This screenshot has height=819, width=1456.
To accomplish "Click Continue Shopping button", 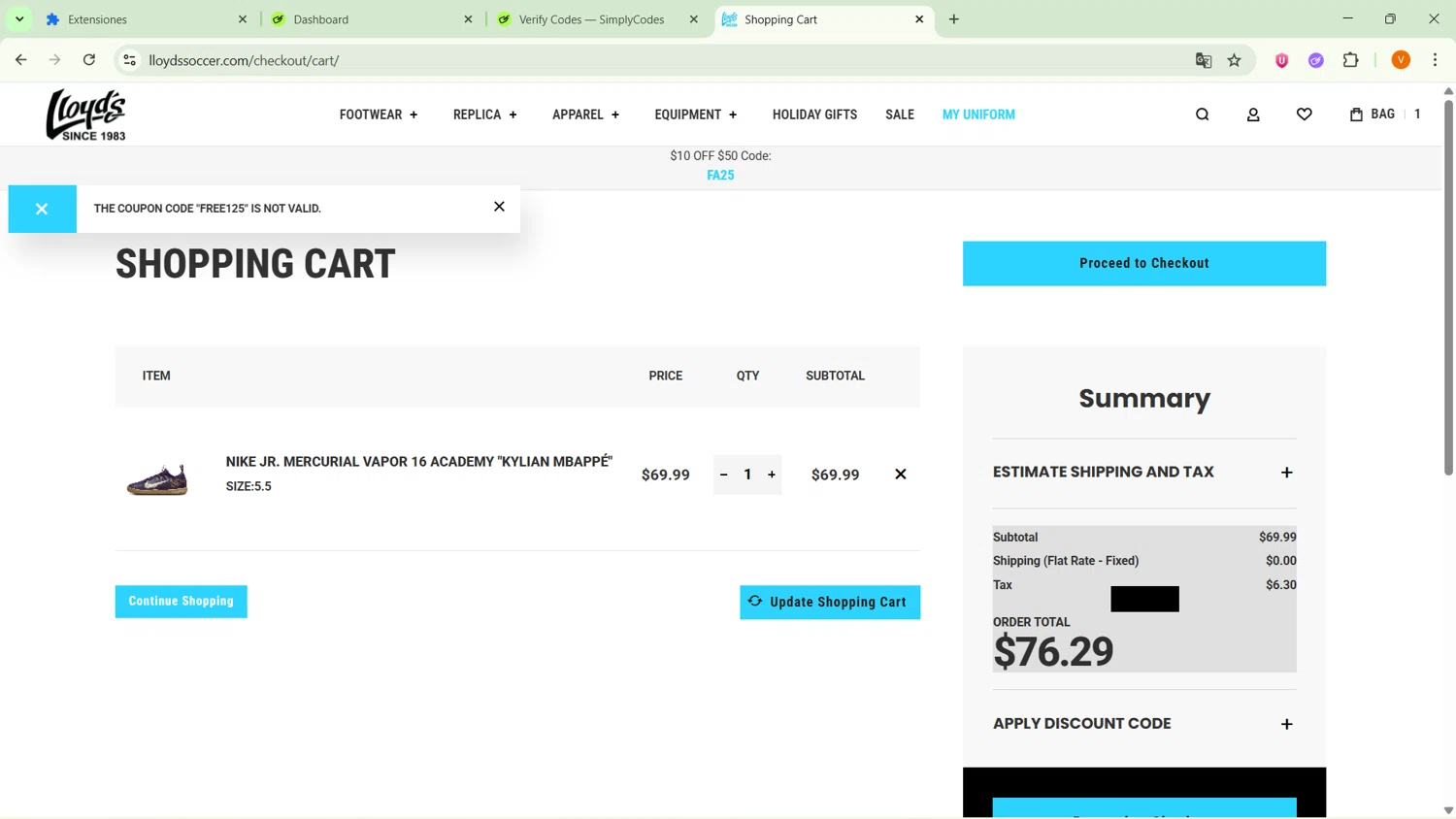I will click(181, 602).
